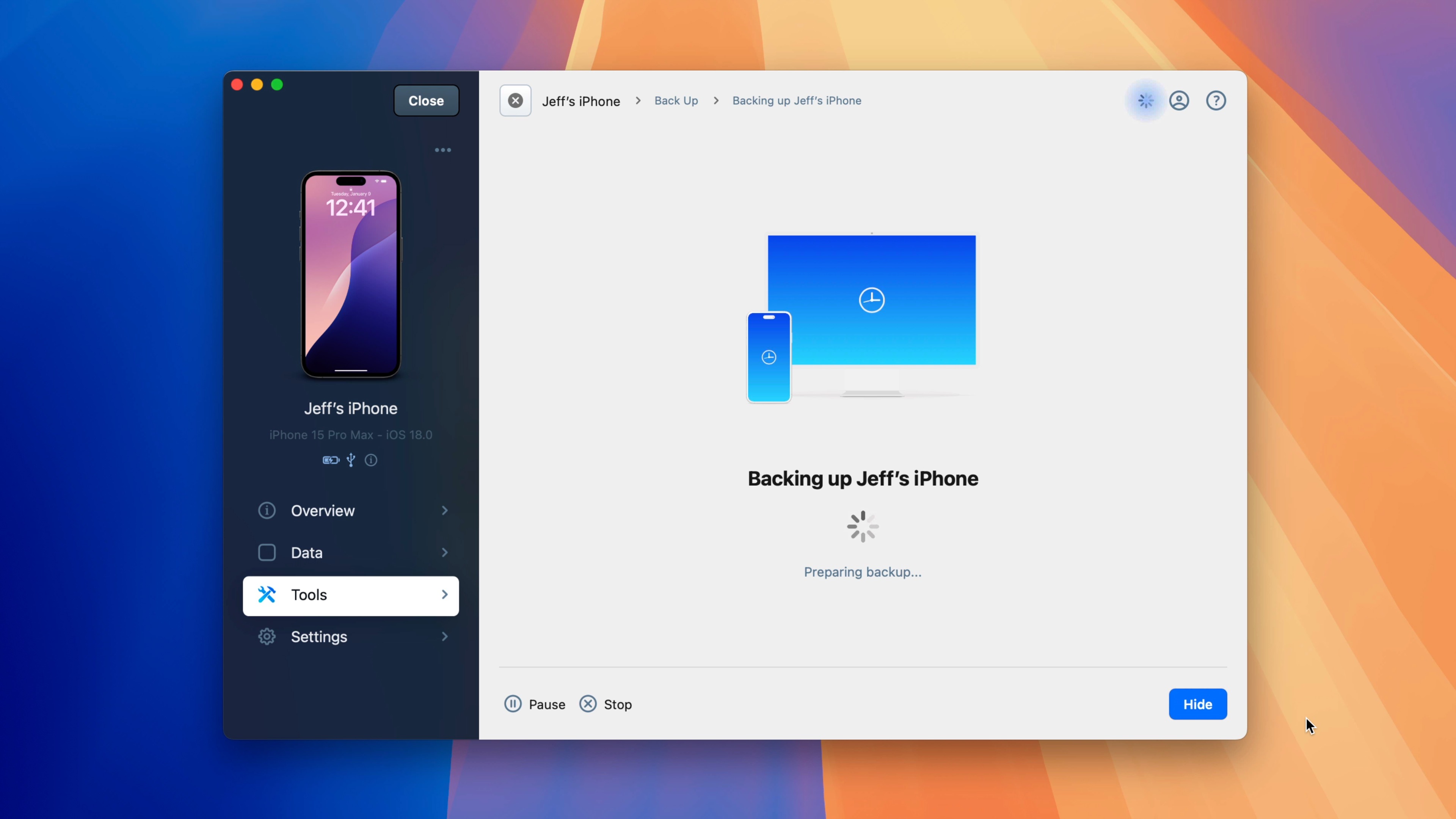Viewport: 1456px width, 819px height.
Task: Open Settings via the gear icon
Action: 266,637
